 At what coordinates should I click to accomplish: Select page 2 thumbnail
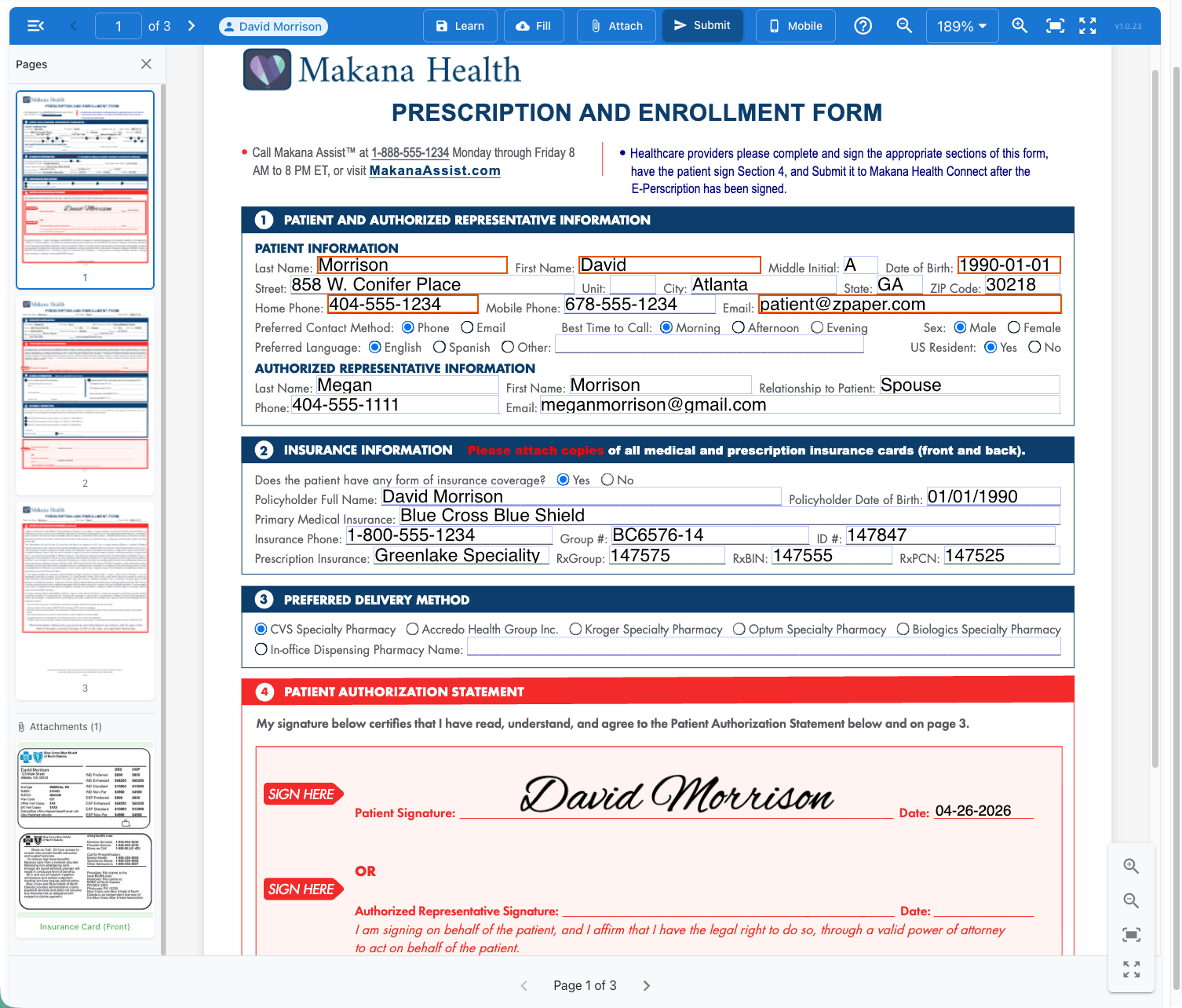pyautogui.click(x=86, y=394)
